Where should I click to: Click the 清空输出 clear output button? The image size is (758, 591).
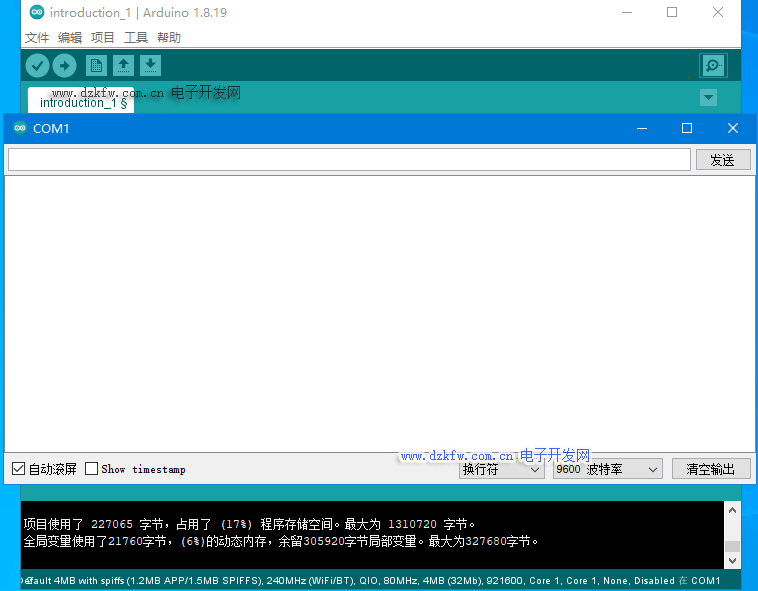pyautogui.click(x=710, y=469)
